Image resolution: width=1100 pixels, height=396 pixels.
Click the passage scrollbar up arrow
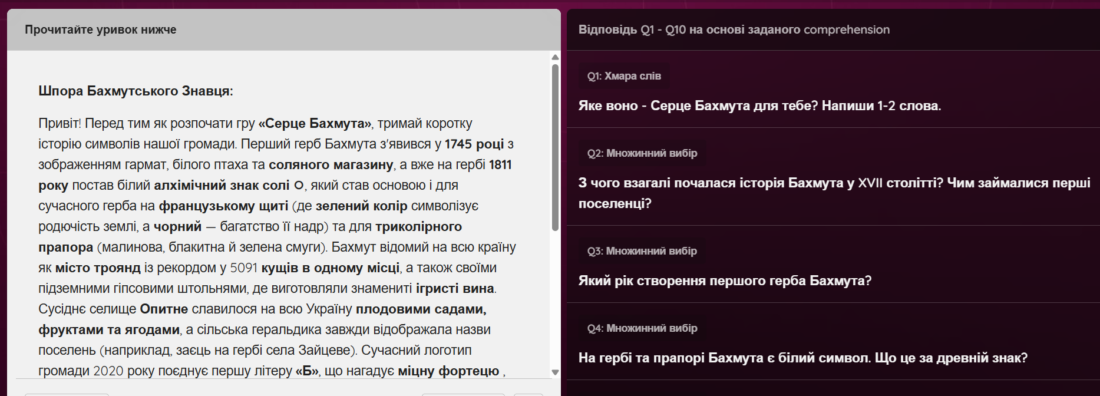[x=555, y=57]
